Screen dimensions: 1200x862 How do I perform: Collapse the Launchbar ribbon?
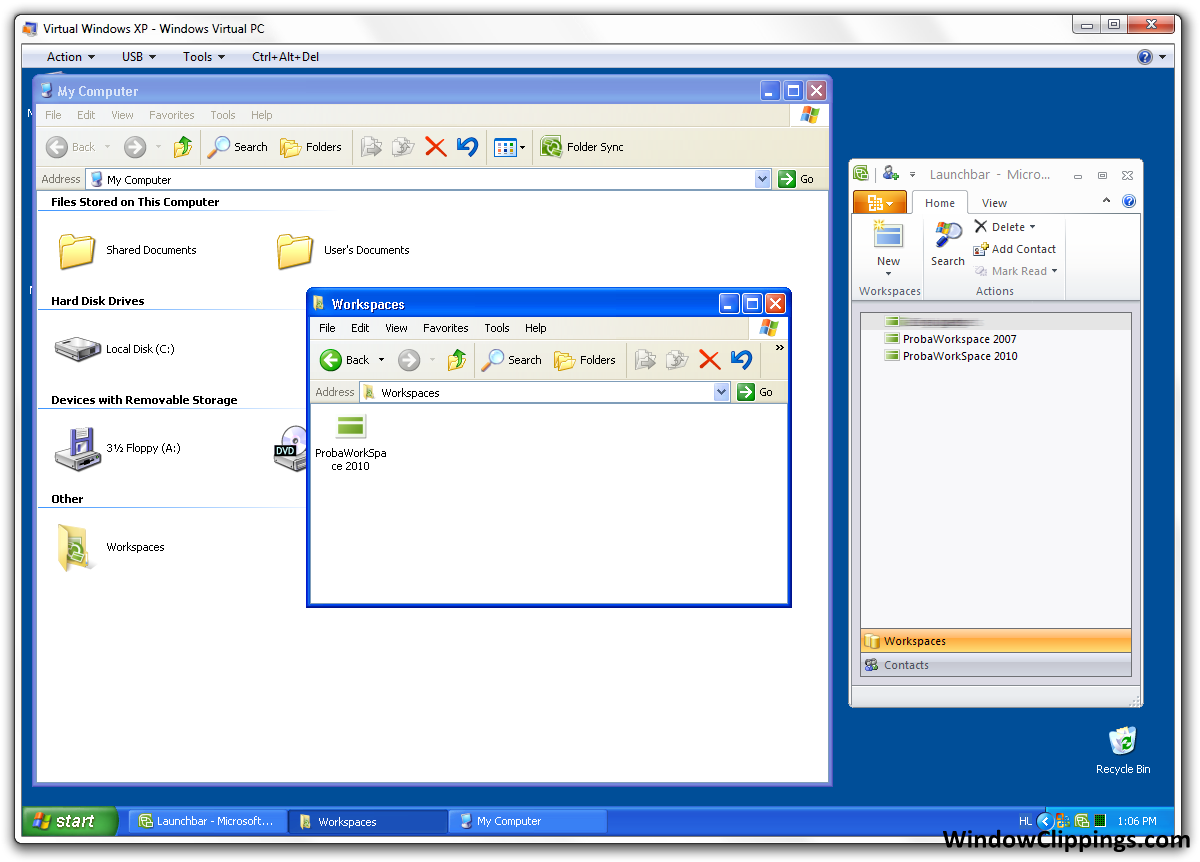click(1107, 201)
